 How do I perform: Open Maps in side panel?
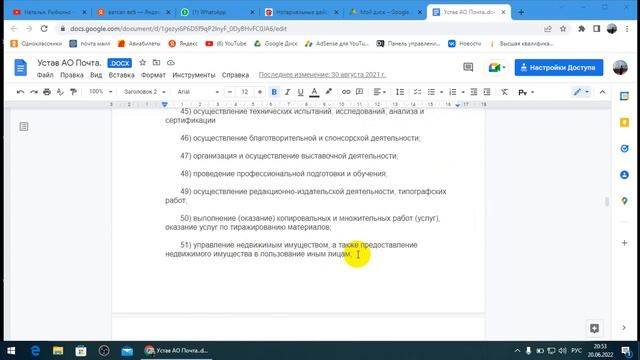click(x=624, y=201)
